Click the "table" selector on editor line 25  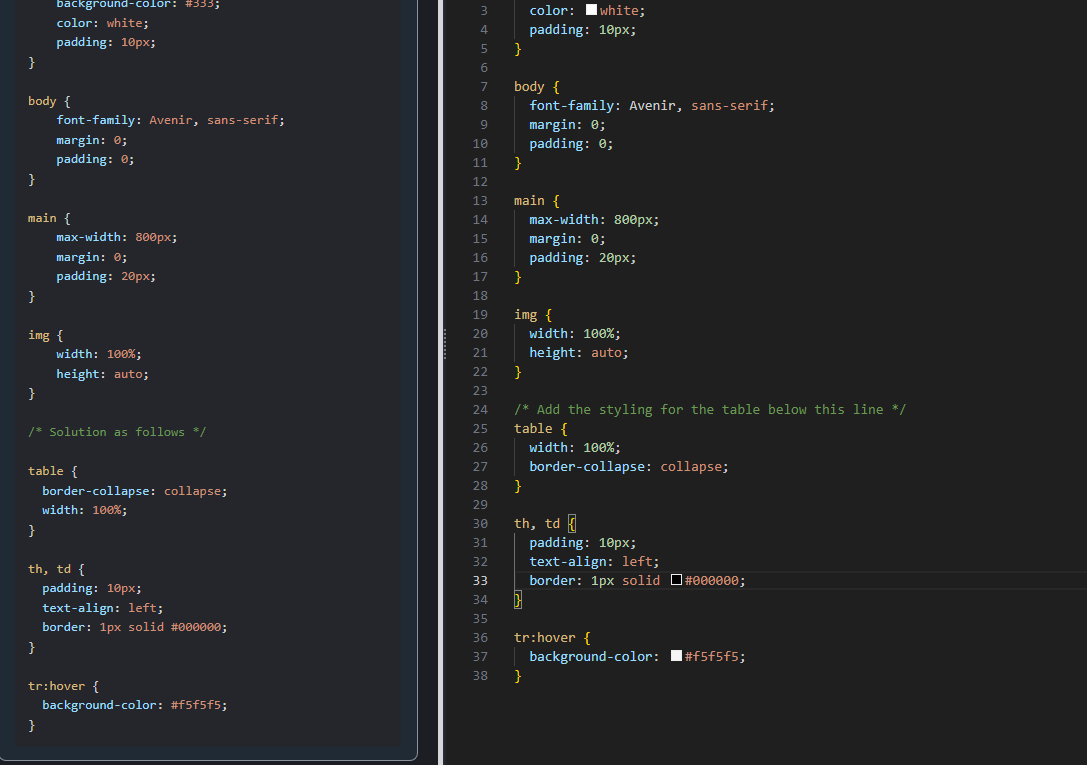(533, 429)
